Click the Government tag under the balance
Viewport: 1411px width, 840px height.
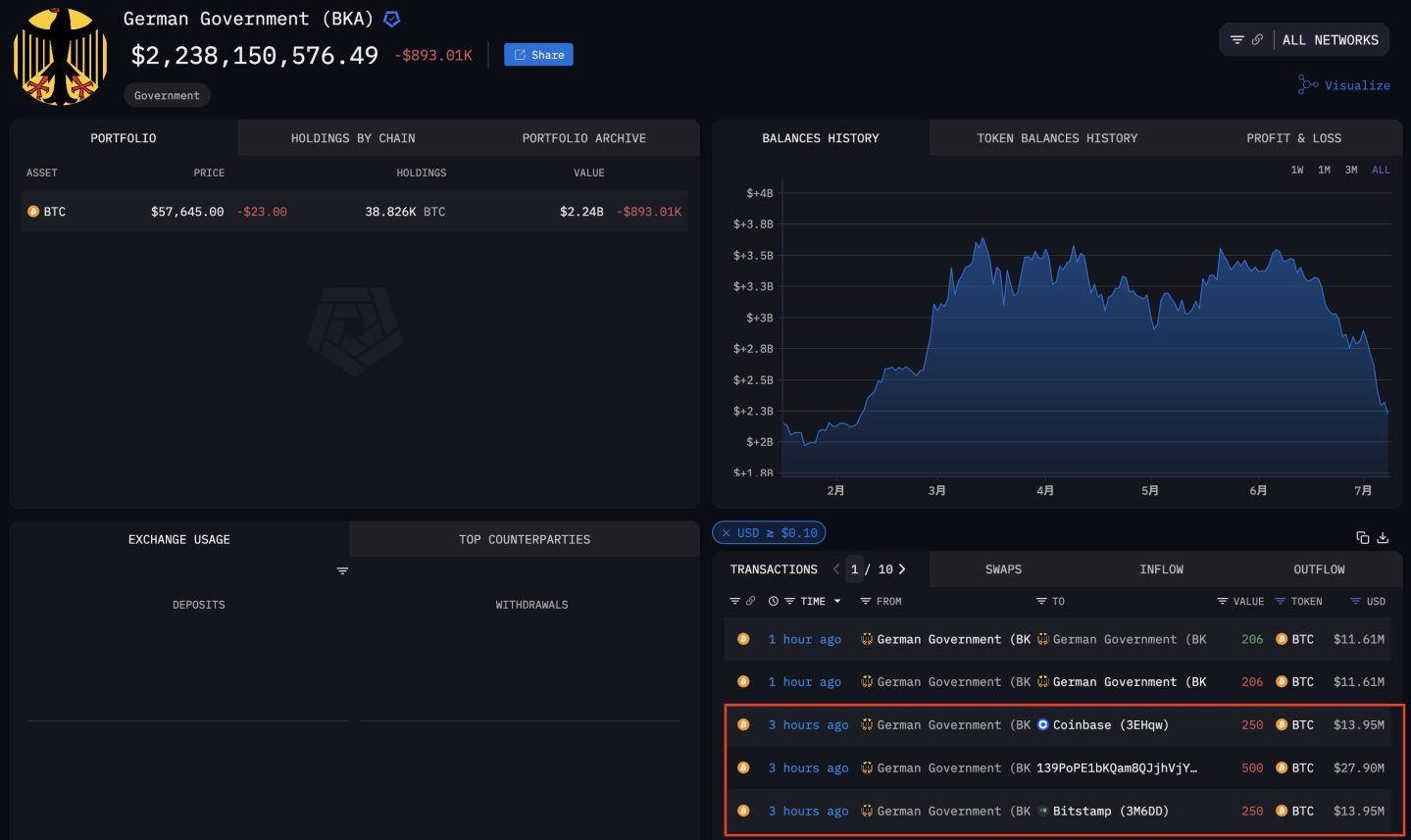point(167,95)
